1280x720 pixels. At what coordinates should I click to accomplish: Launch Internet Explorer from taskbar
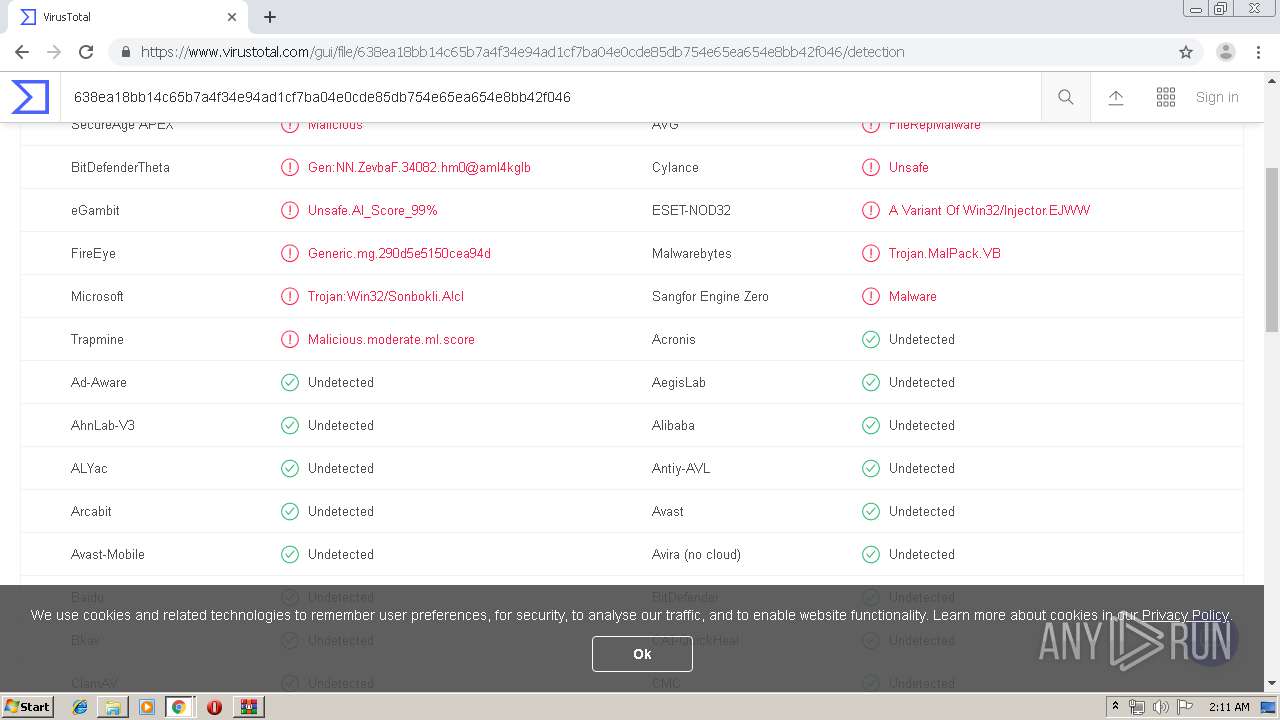point(80,707)
